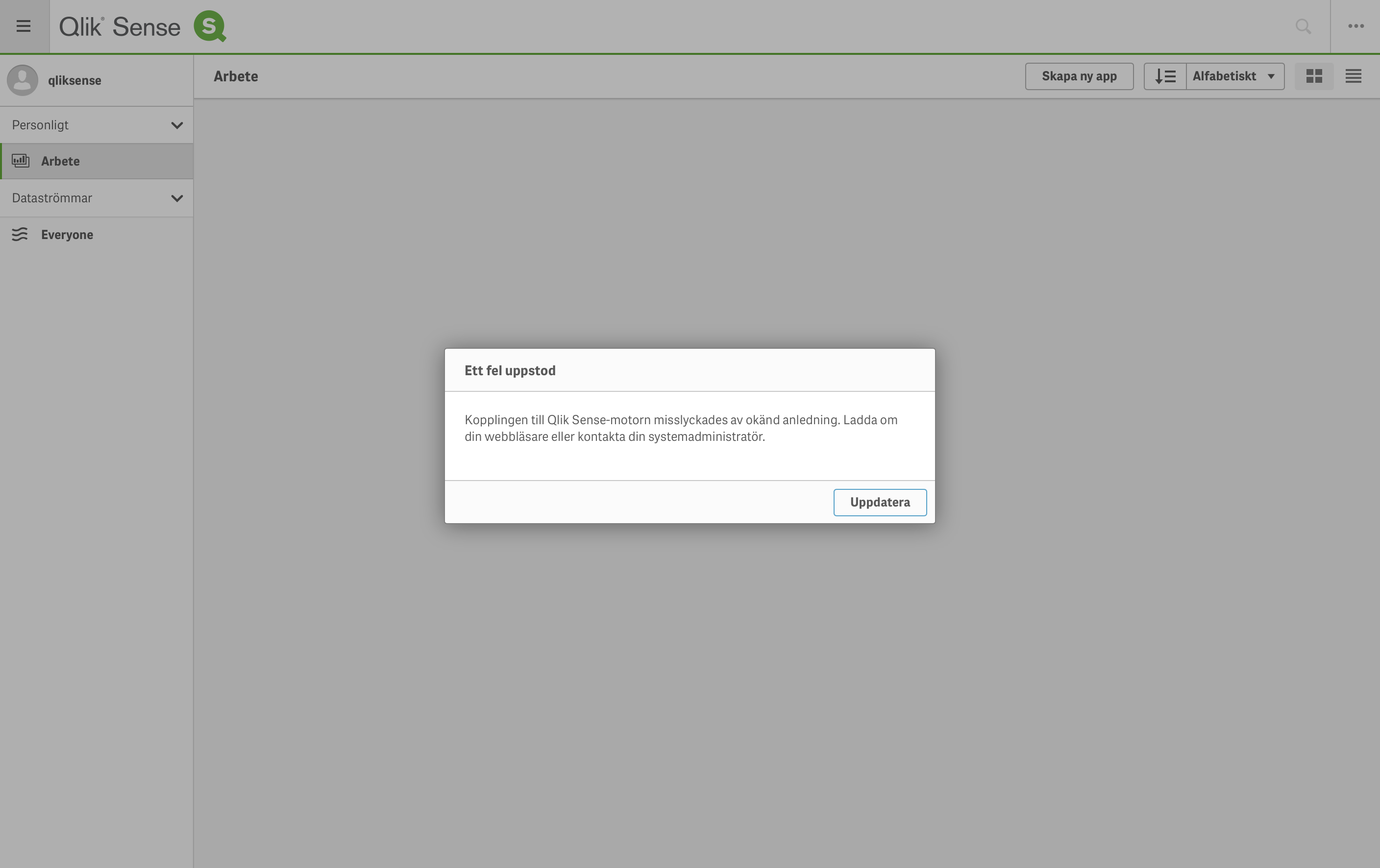Click the error message text about Kopplingen

click(681, 428)
